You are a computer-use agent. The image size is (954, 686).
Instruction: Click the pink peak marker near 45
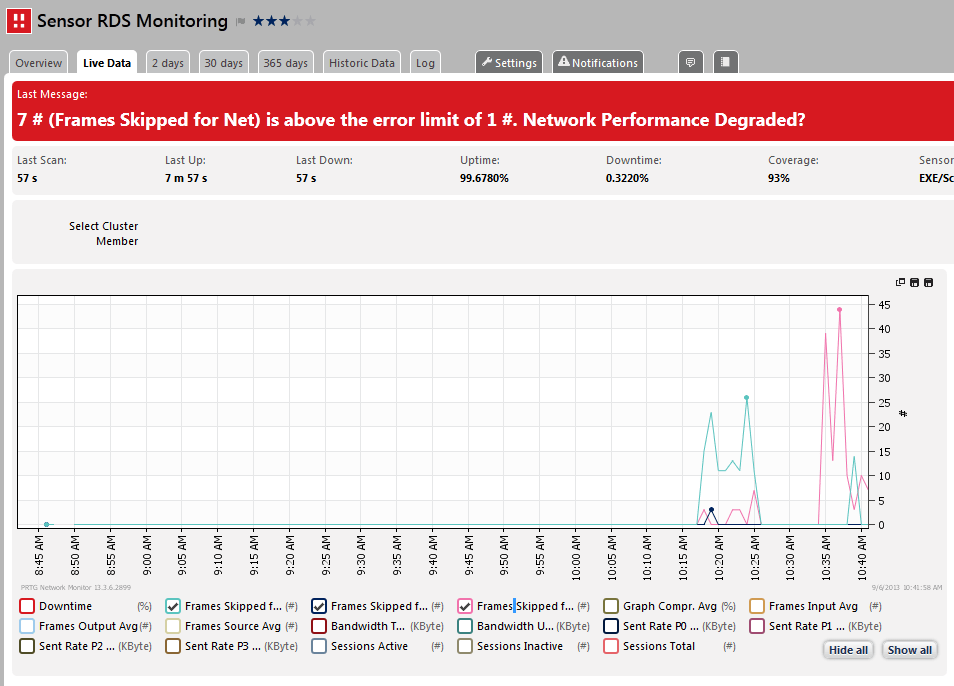pyautogui.click(x=840, y=310)
